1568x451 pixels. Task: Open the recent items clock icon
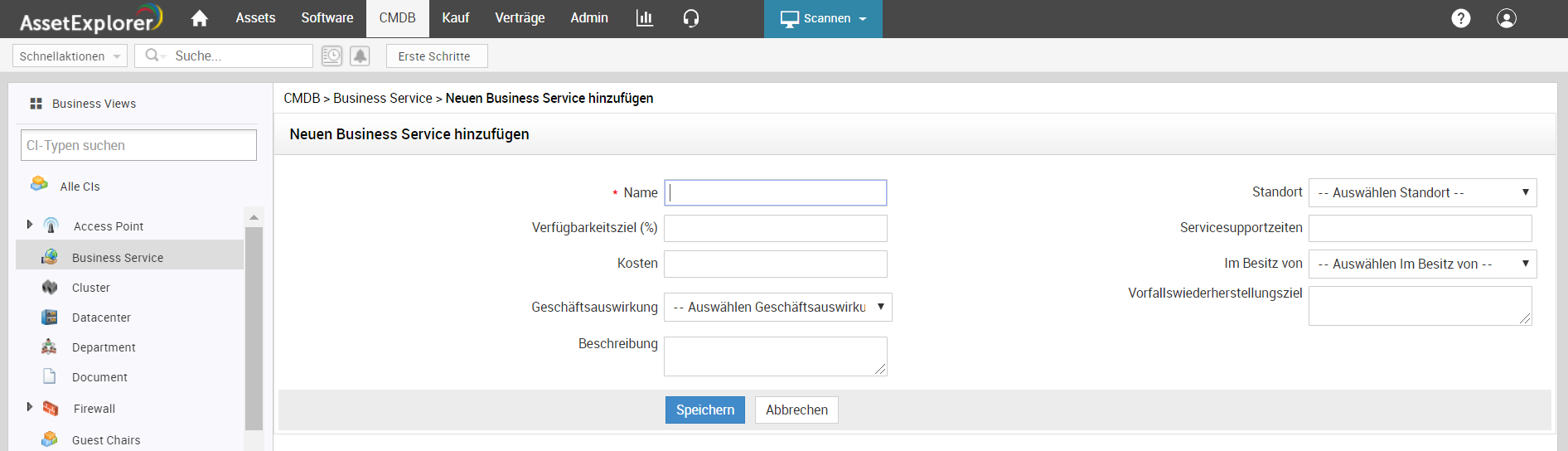coord(332,56)
